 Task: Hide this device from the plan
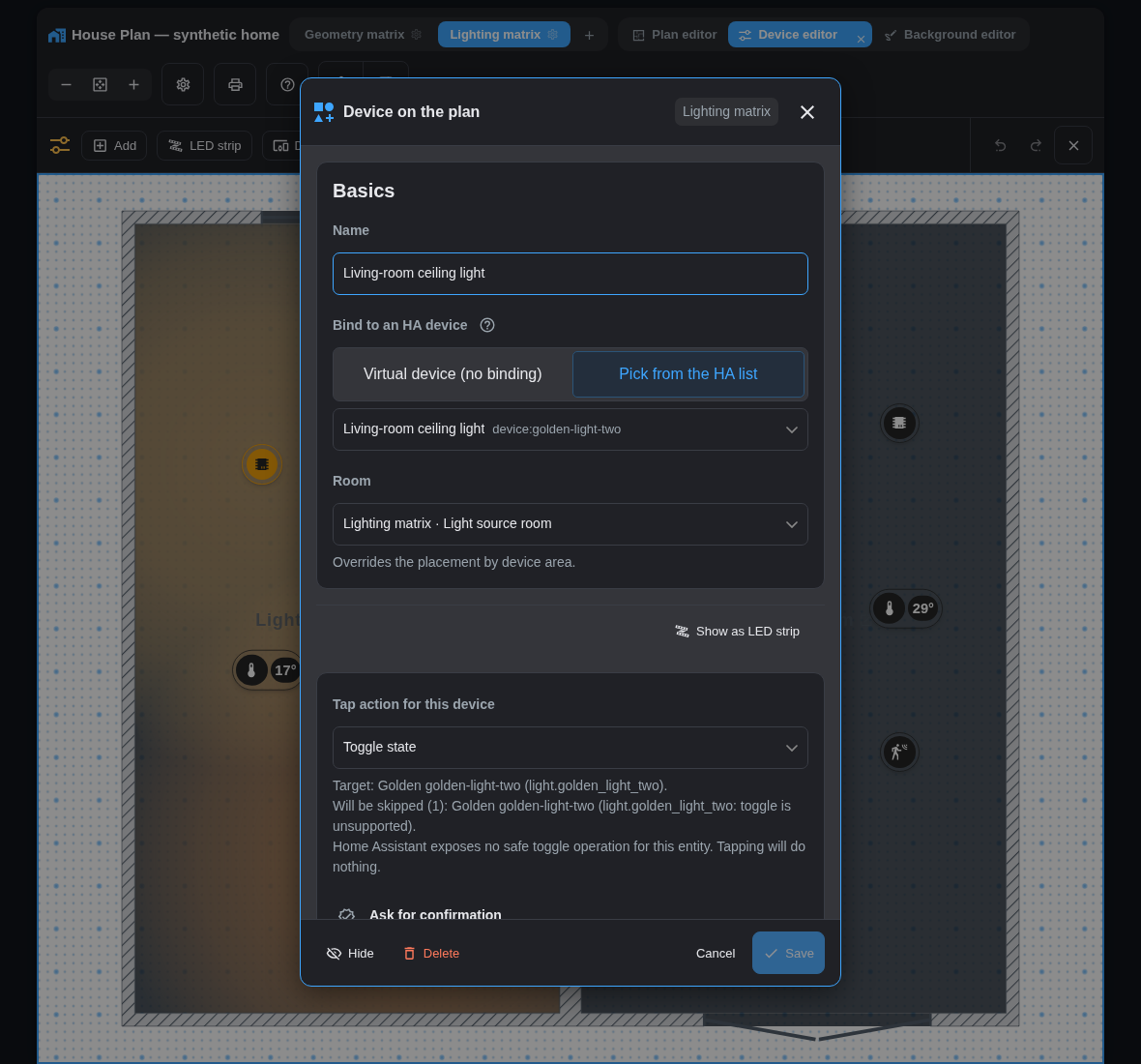pos(350,954)
